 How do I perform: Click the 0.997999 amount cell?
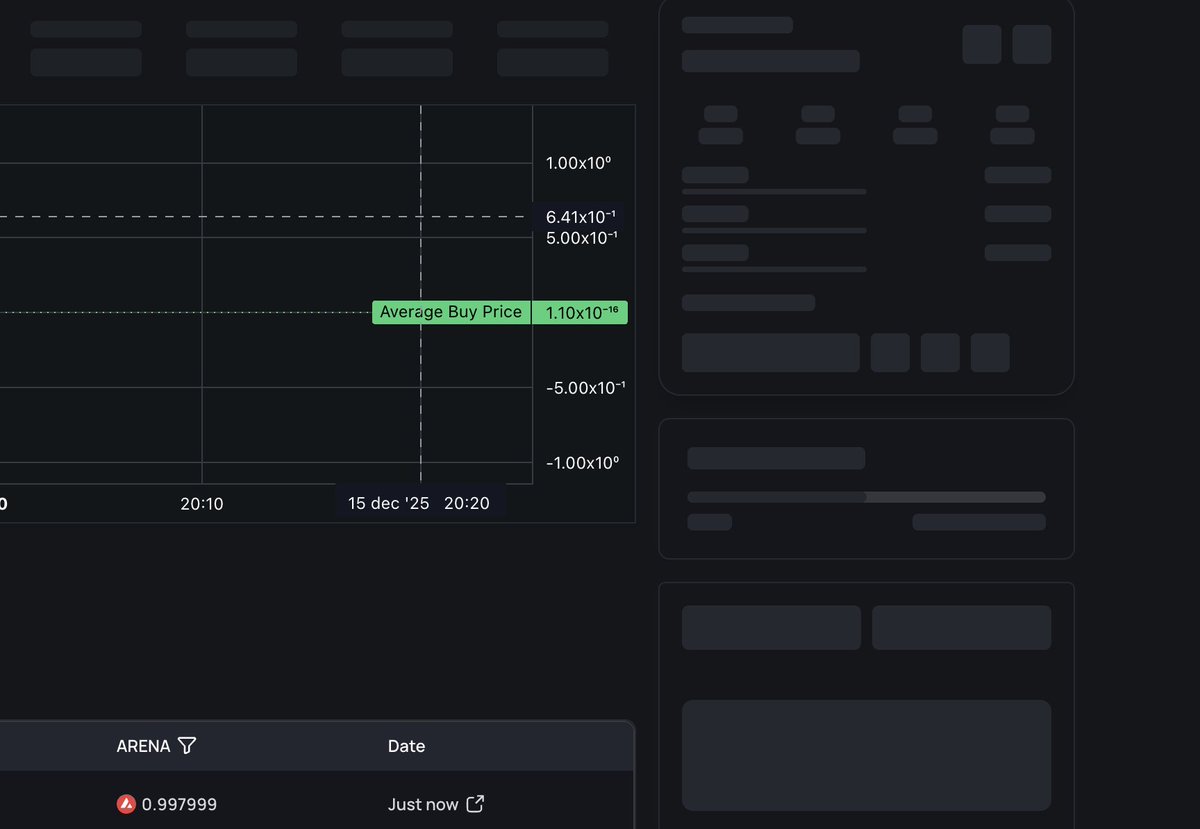179,804
